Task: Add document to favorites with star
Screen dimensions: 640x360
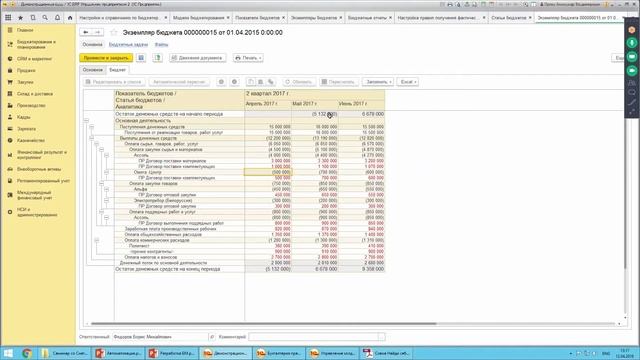Action: pyautogui.click(x=114, y=32)
